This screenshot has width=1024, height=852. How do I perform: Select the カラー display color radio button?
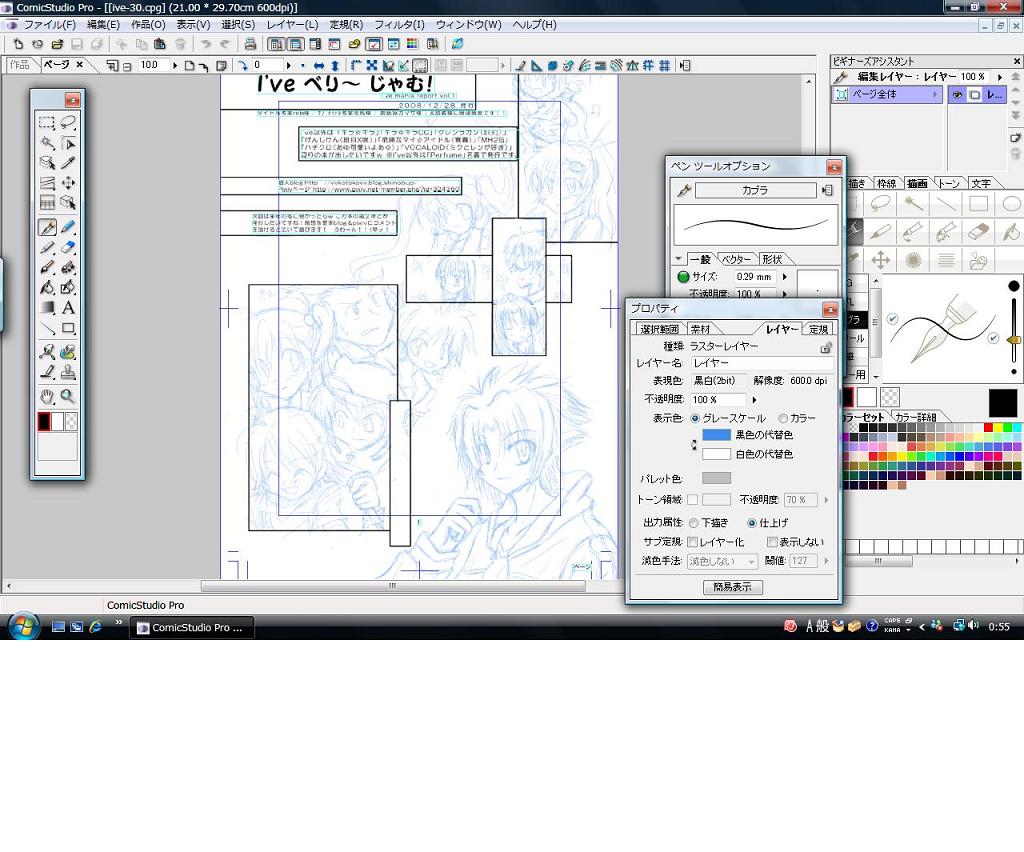point(782,418)
